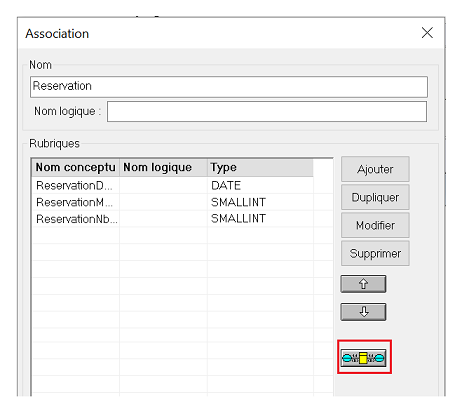Click the Type column header

click(x=260, y=167)
